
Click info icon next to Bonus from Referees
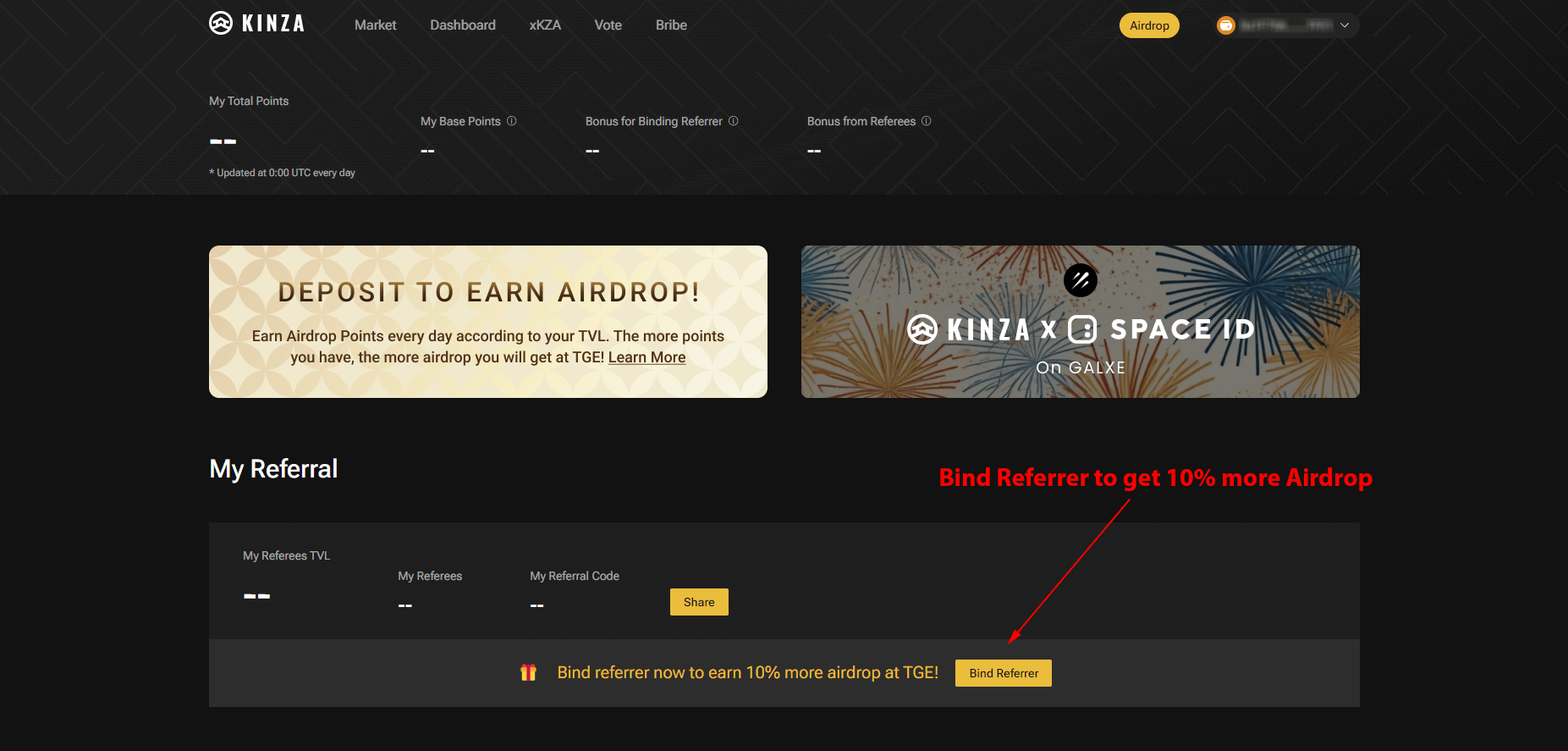927,121
